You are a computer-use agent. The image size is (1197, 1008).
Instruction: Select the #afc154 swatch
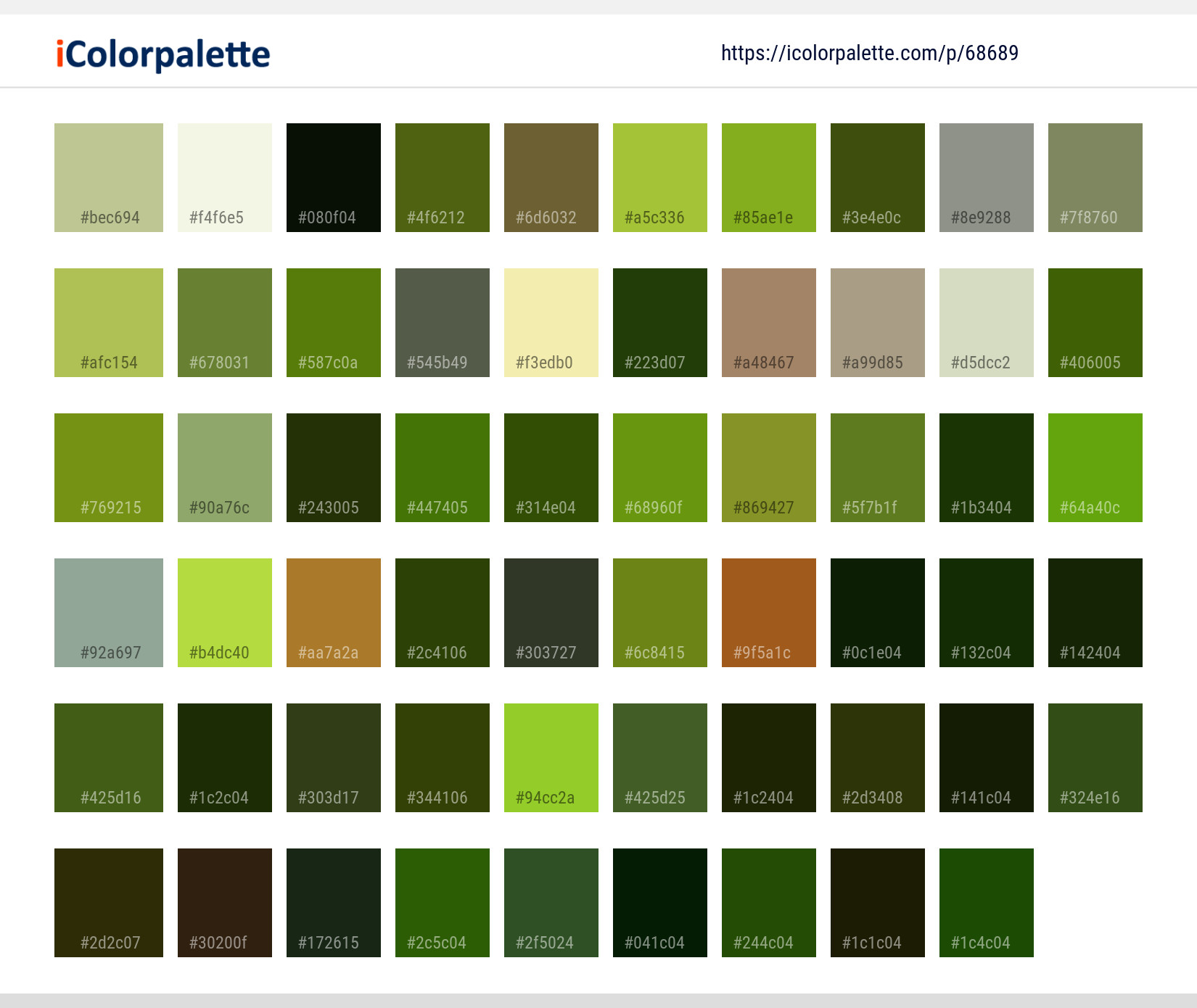point(109,323)
